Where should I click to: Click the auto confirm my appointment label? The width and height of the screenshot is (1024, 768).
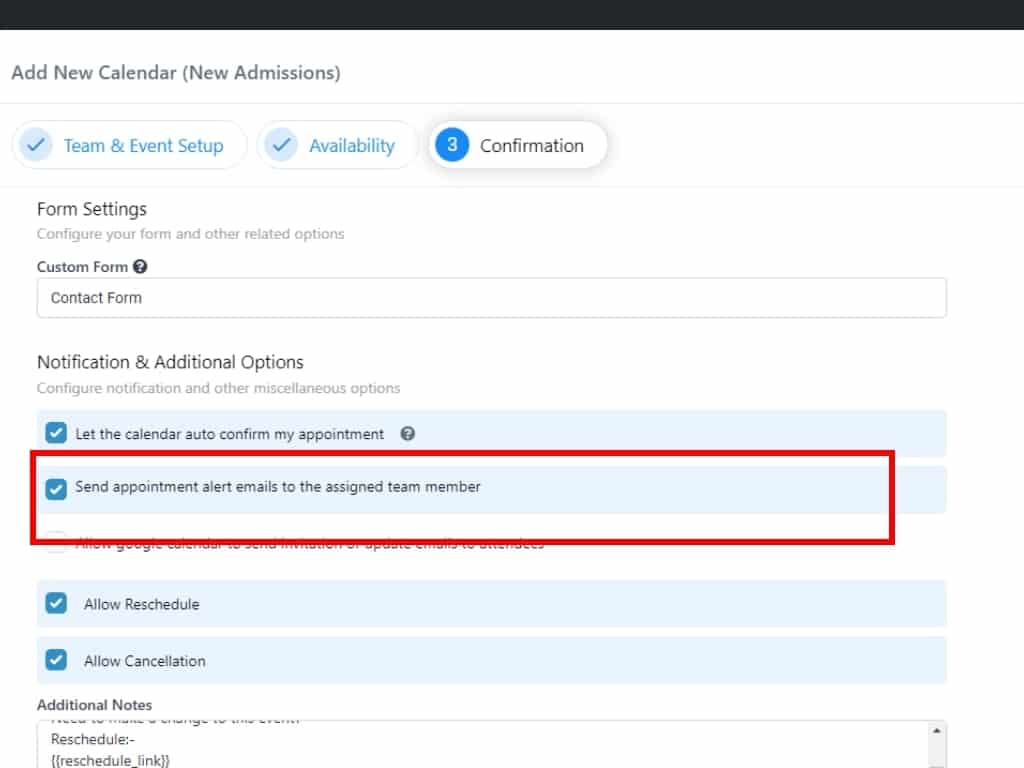coord(229,434)
